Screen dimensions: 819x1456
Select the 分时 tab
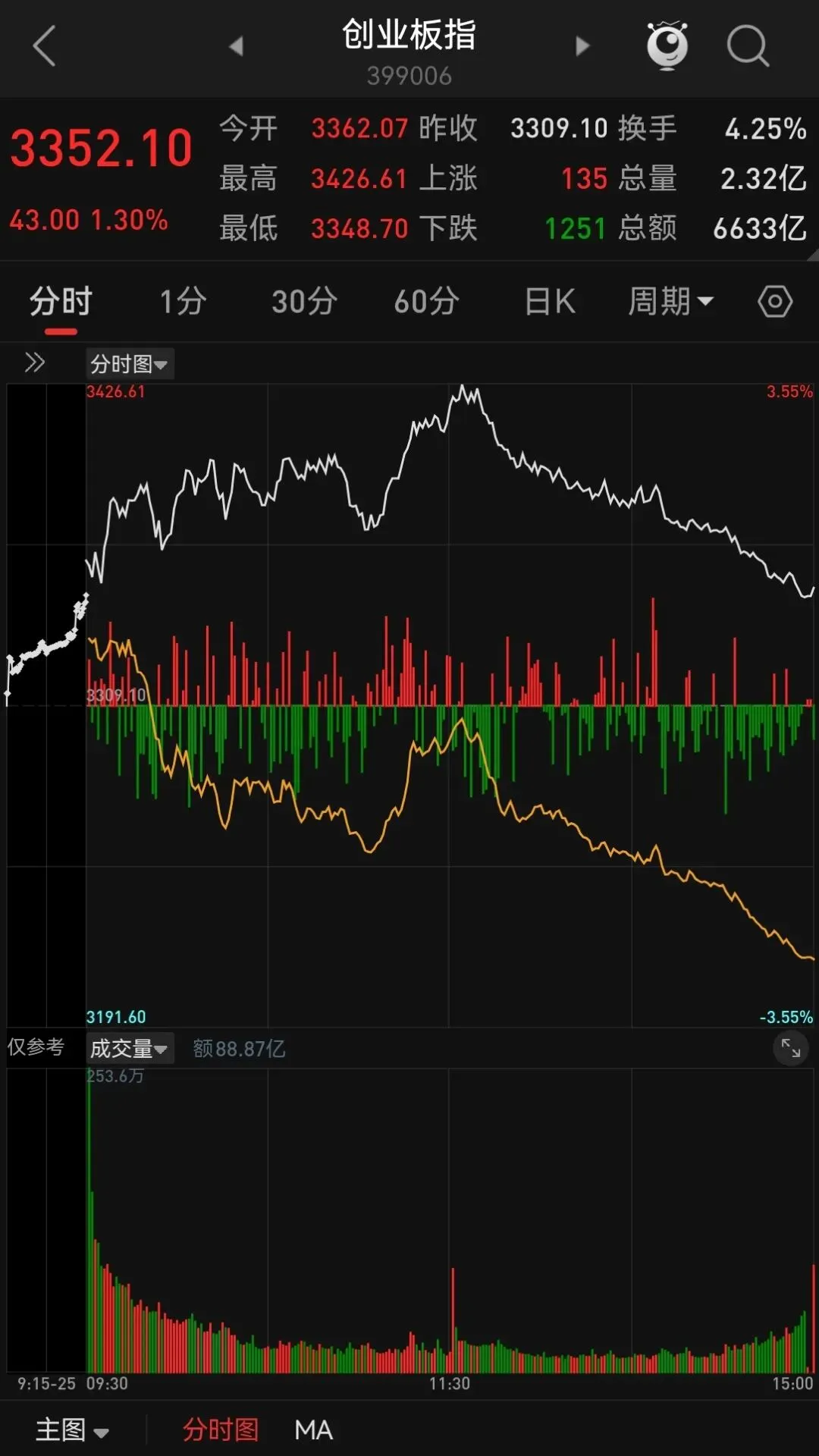[61, 302]
